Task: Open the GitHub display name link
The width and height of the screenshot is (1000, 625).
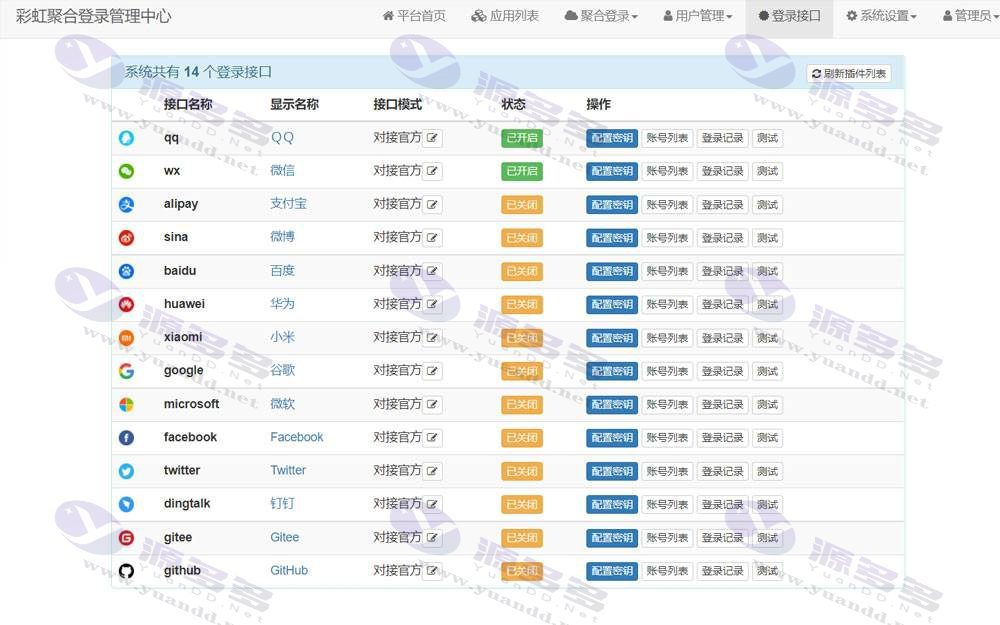Action: tap(289, 570)
